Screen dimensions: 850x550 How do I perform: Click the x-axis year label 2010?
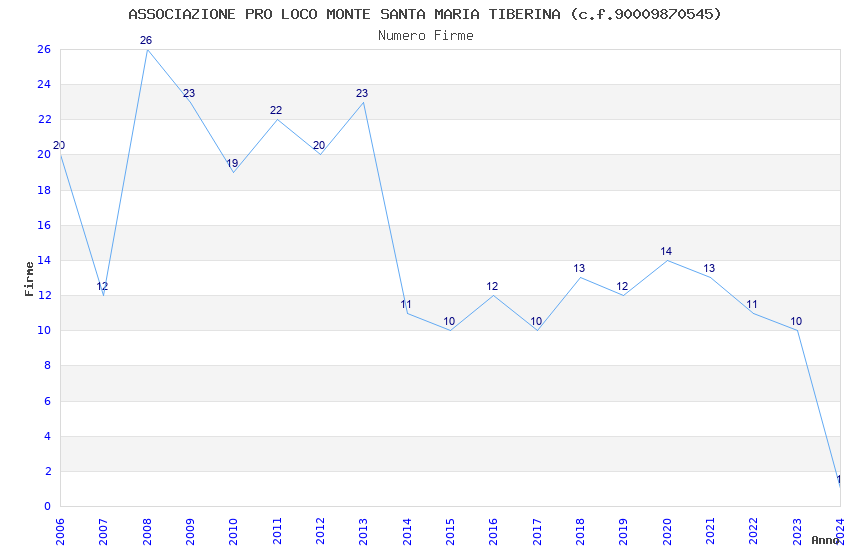[233, 532]
